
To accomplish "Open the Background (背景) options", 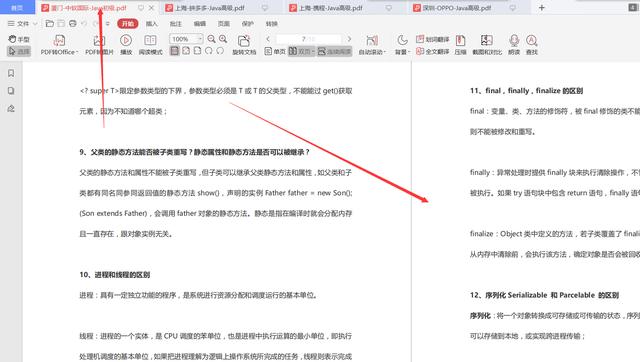I will (402, 45).
